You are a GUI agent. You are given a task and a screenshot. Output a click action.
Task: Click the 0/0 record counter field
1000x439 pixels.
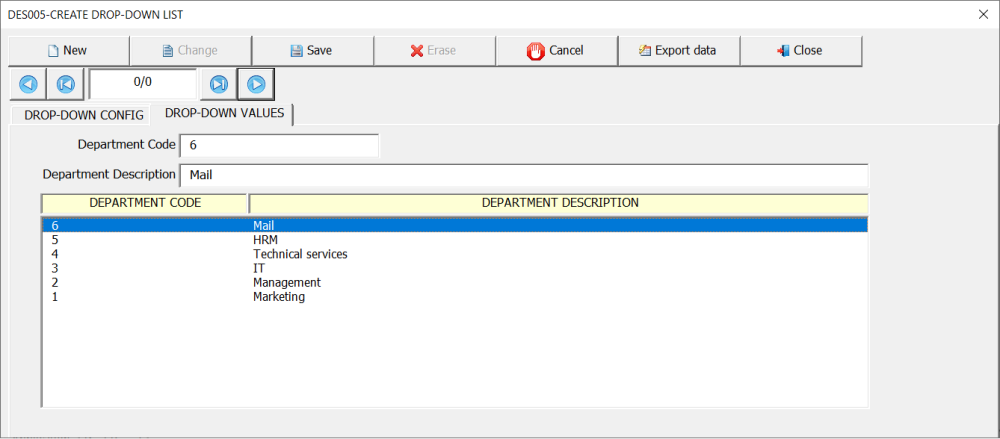[143, 84]
